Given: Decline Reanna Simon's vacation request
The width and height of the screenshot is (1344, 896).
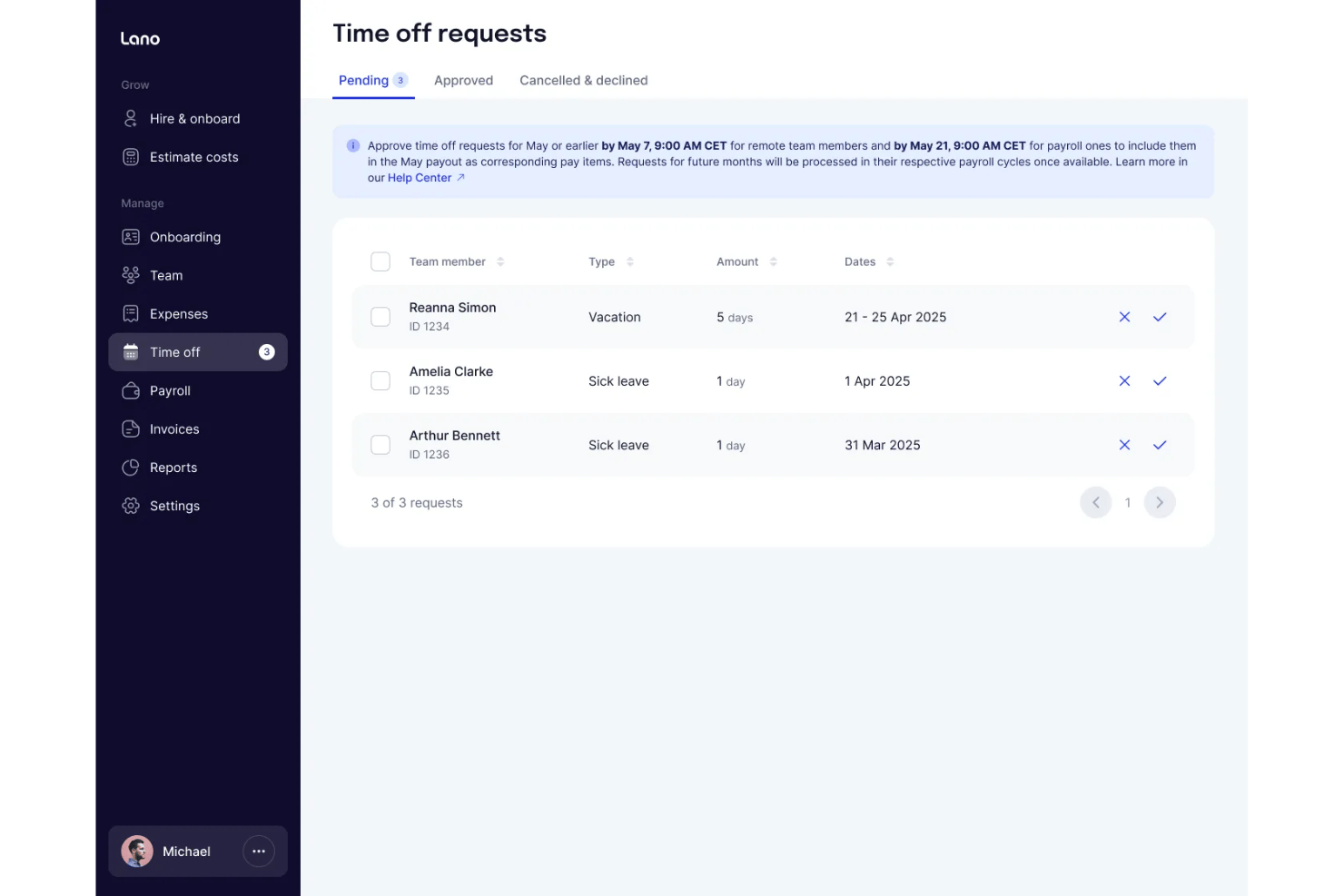Looking at the screenshot, I should tap(1124, 317).
